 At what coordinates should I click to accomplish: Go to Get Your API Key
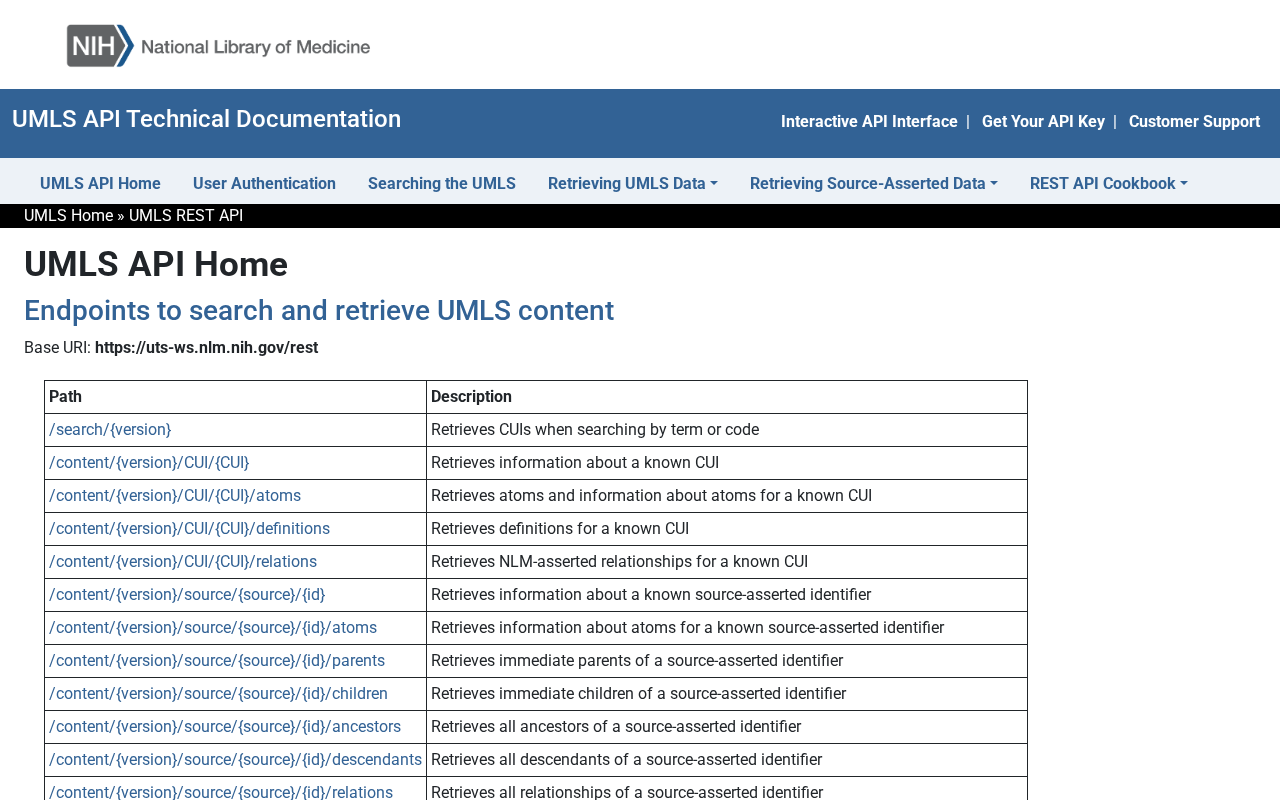(1043, 122)
